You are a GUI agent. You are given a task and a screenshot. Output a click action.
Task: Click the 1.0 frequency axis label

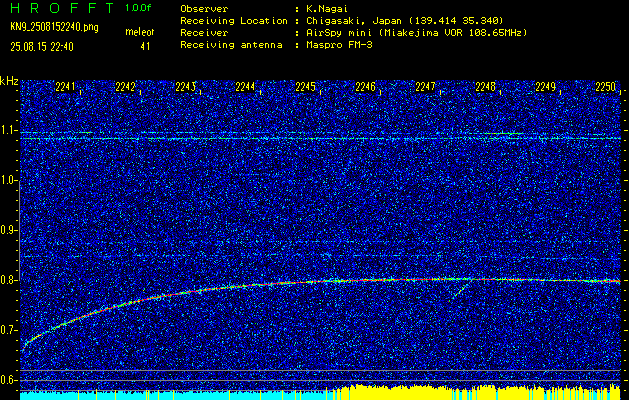(9, 181)
